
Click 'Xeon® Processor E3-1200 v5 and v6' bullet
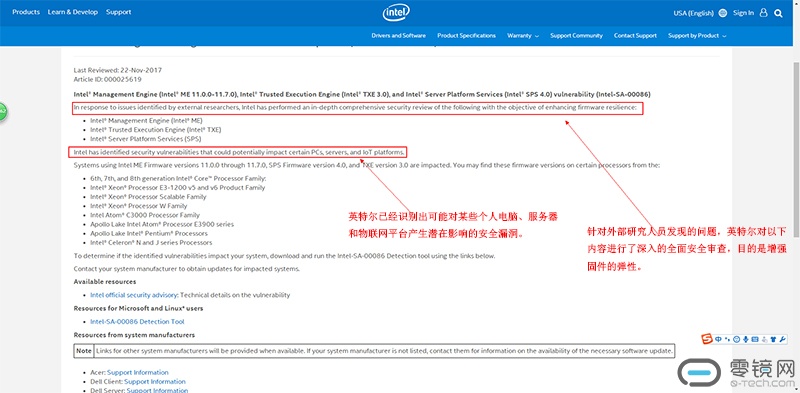point(178,187)
